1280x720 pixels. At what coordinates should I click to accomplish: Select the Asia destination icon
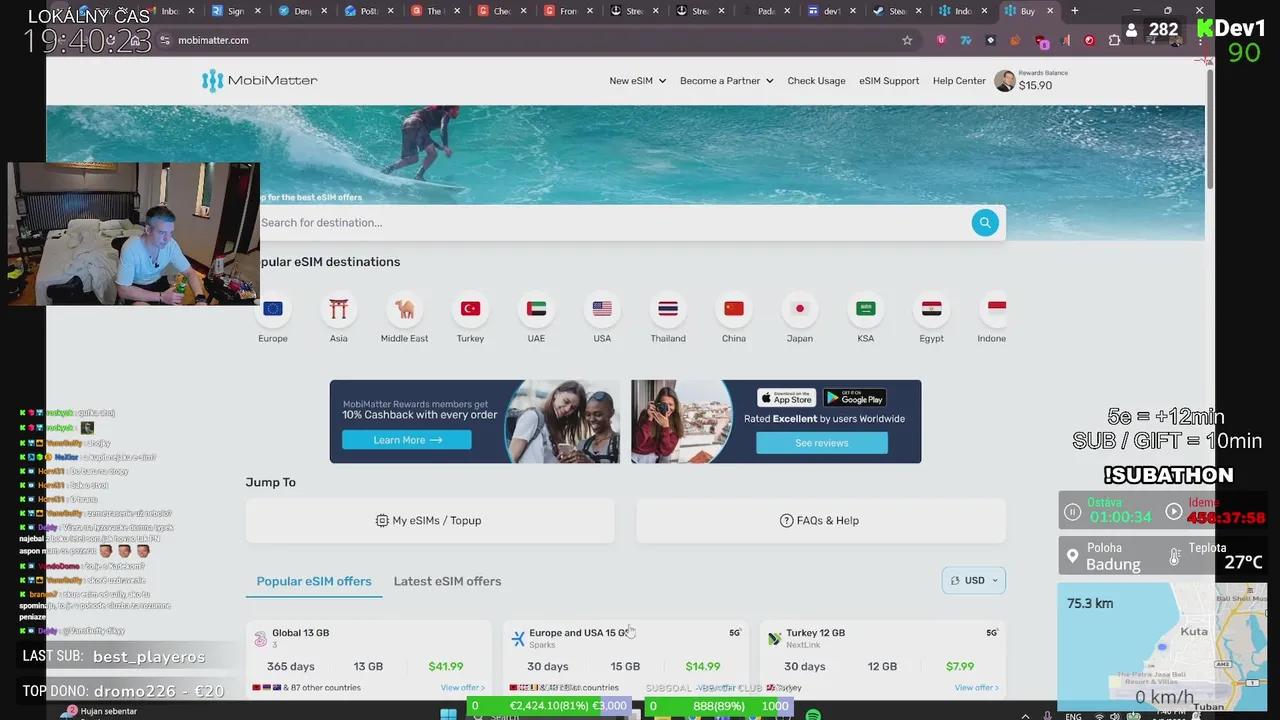(x=339, y=309)
